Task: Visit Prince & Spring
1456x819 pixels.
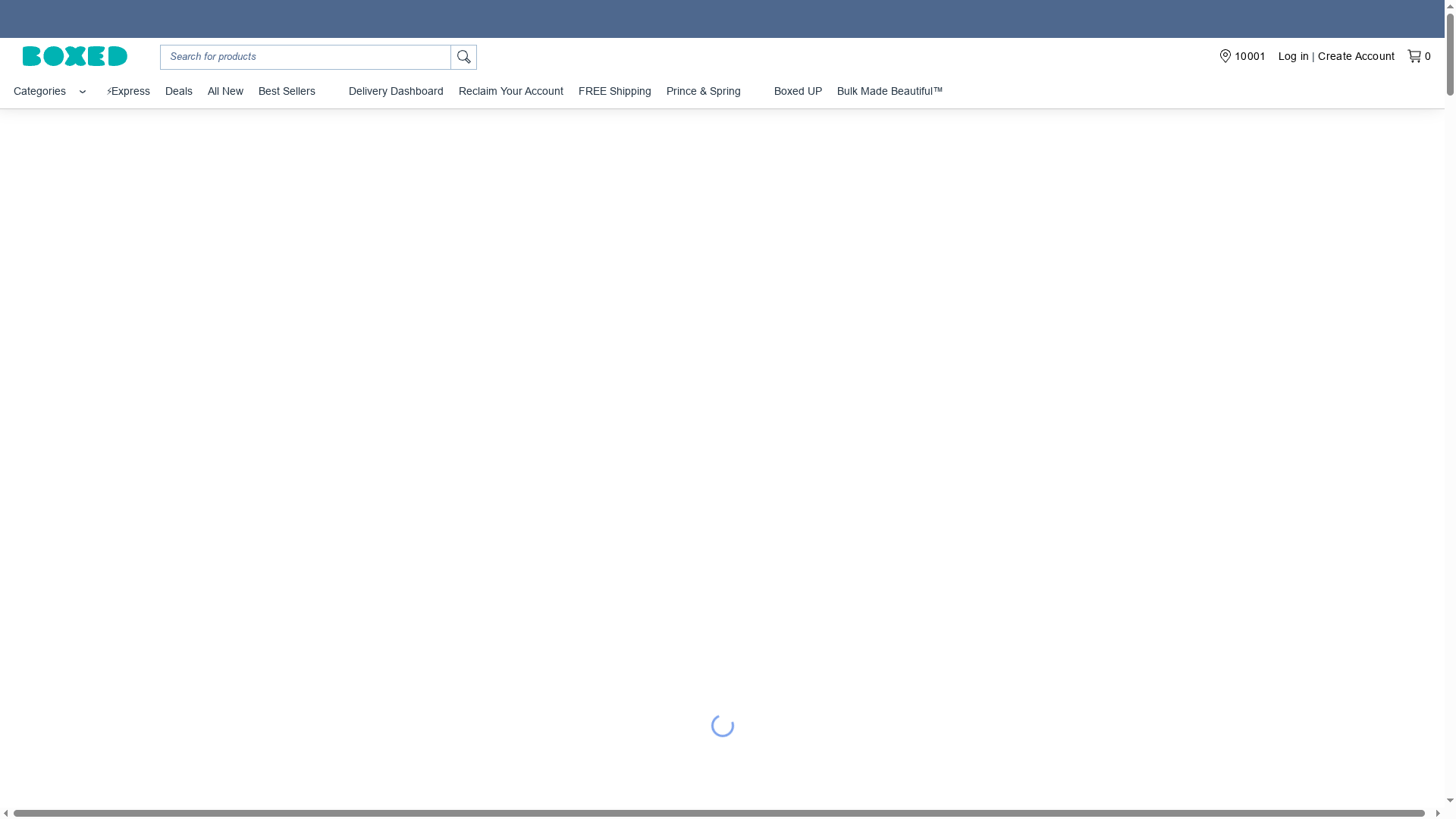Action: [x=704, y=91]
